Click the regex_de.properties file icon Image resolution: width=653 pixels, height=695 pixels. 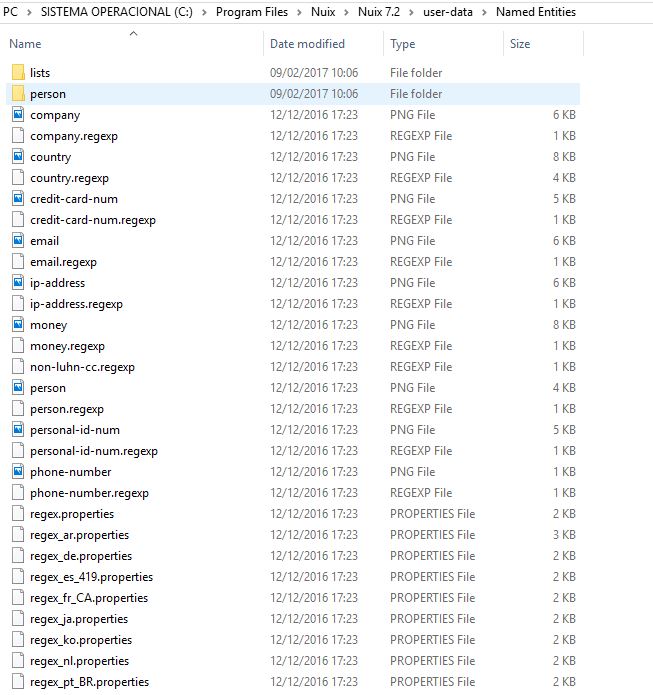(18, 556)
